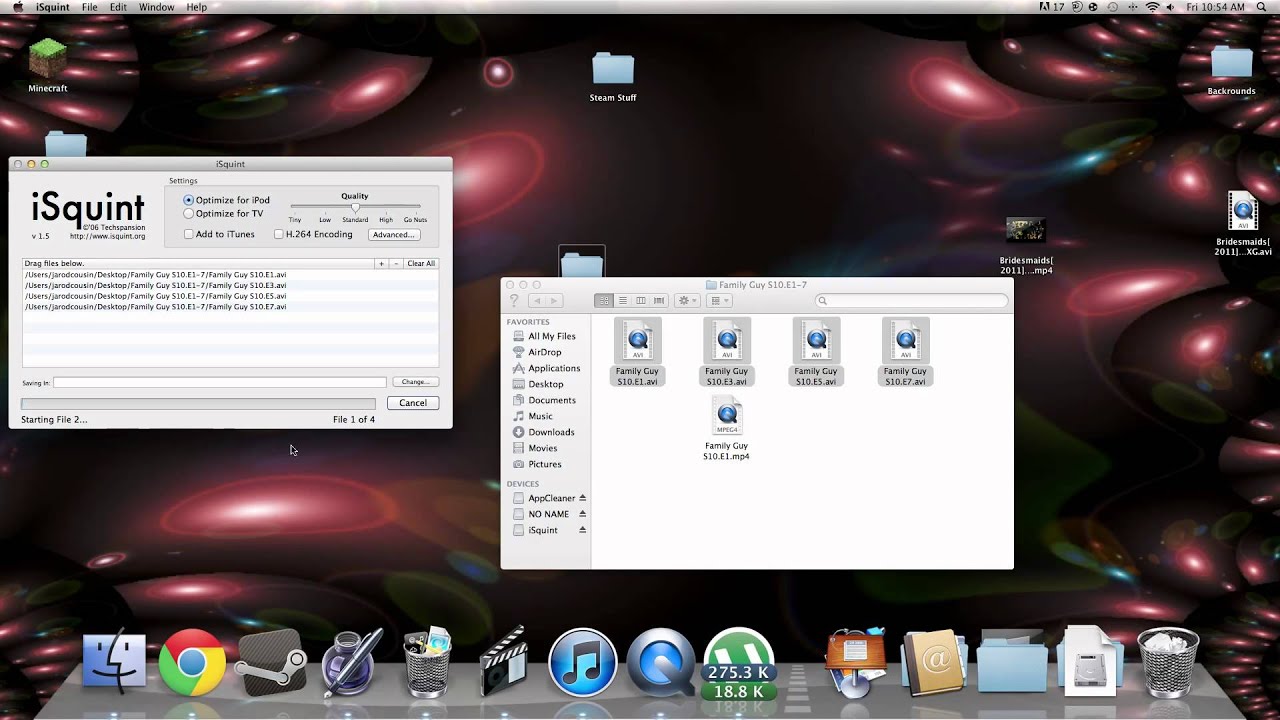Open uTorrent showing 275.3 K in Dock

pyautogui.click(x=738, y=662)
